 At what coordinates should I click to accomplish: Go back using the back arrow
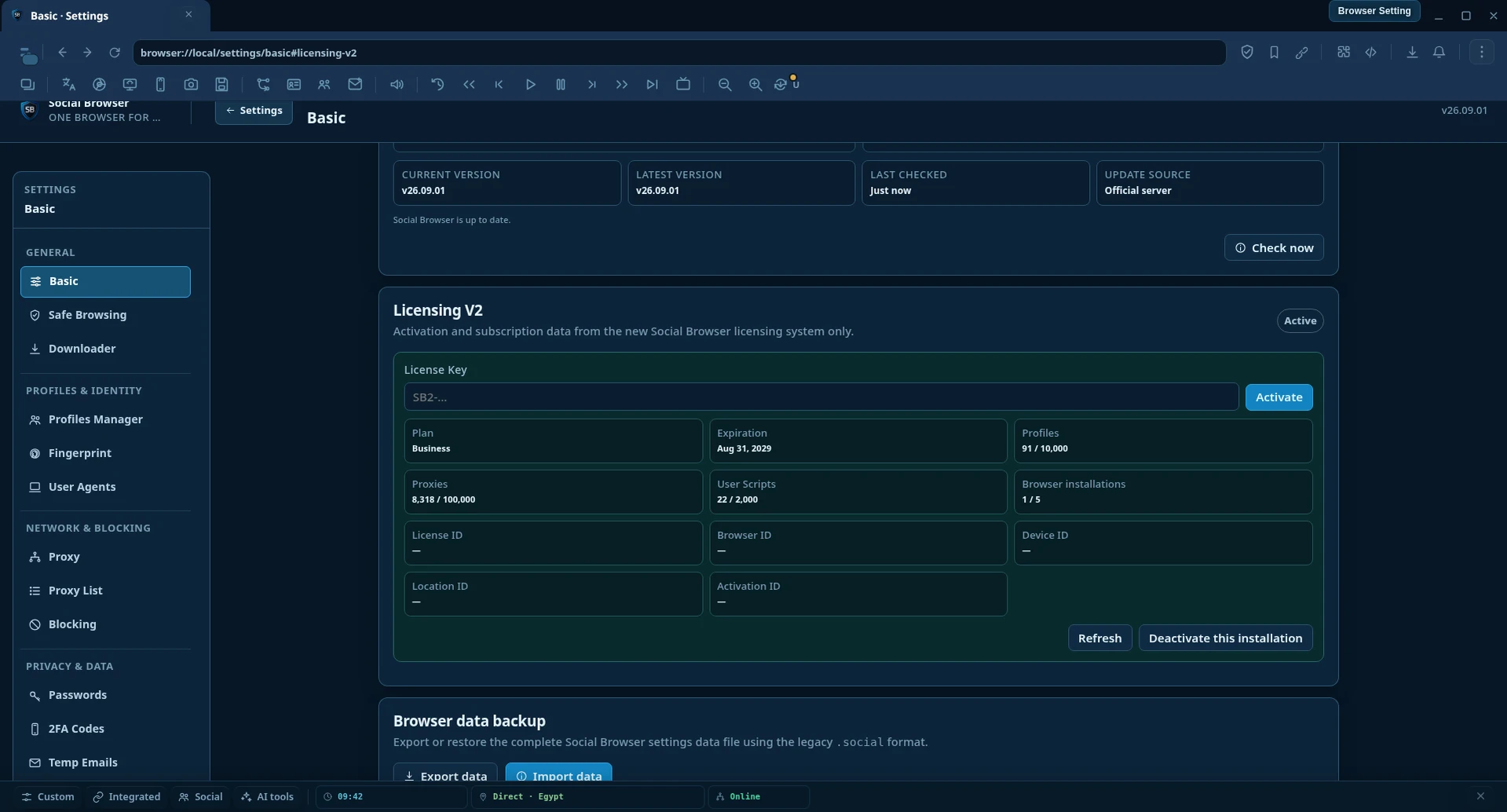tap(63, 53)
